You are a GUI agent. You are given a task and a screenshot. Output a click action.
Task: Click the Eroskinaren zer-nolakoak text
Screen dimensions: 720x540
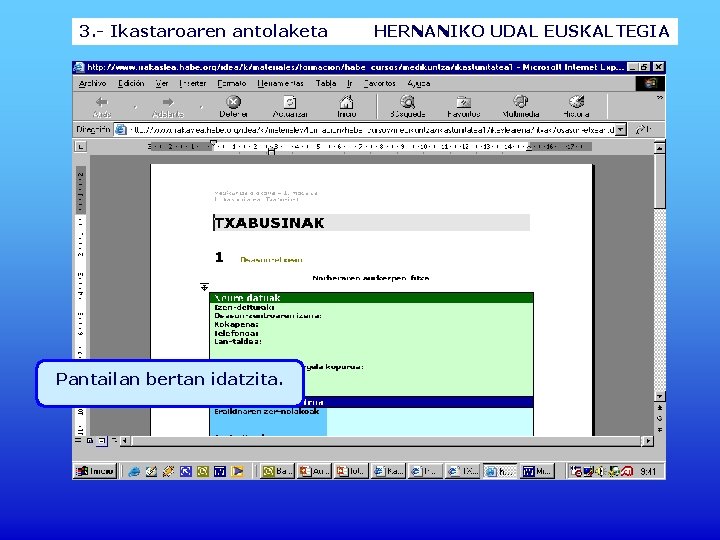click(267, 411)
